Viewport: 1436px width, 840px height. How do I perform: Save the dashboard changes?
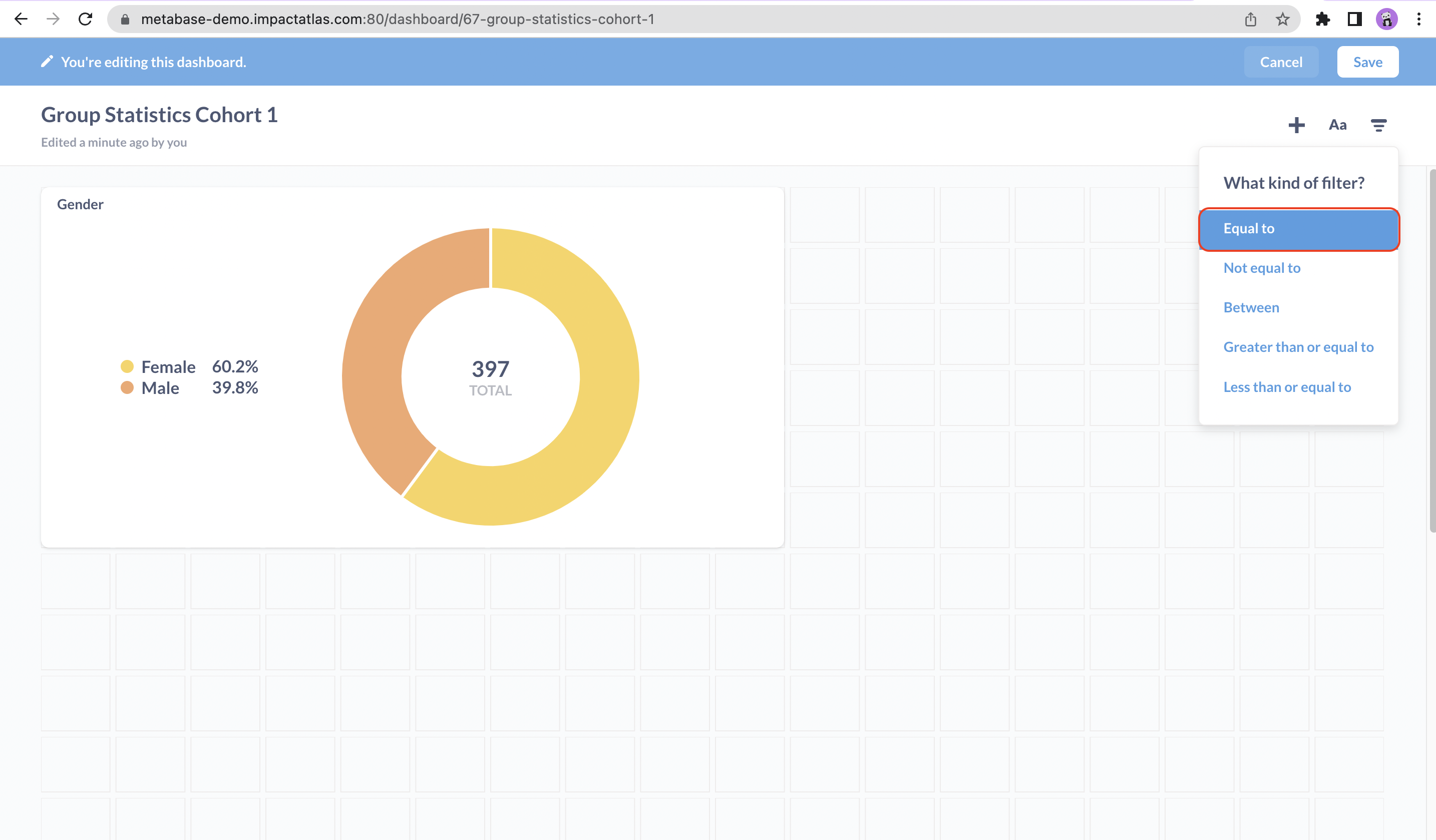click(1367, 62)
